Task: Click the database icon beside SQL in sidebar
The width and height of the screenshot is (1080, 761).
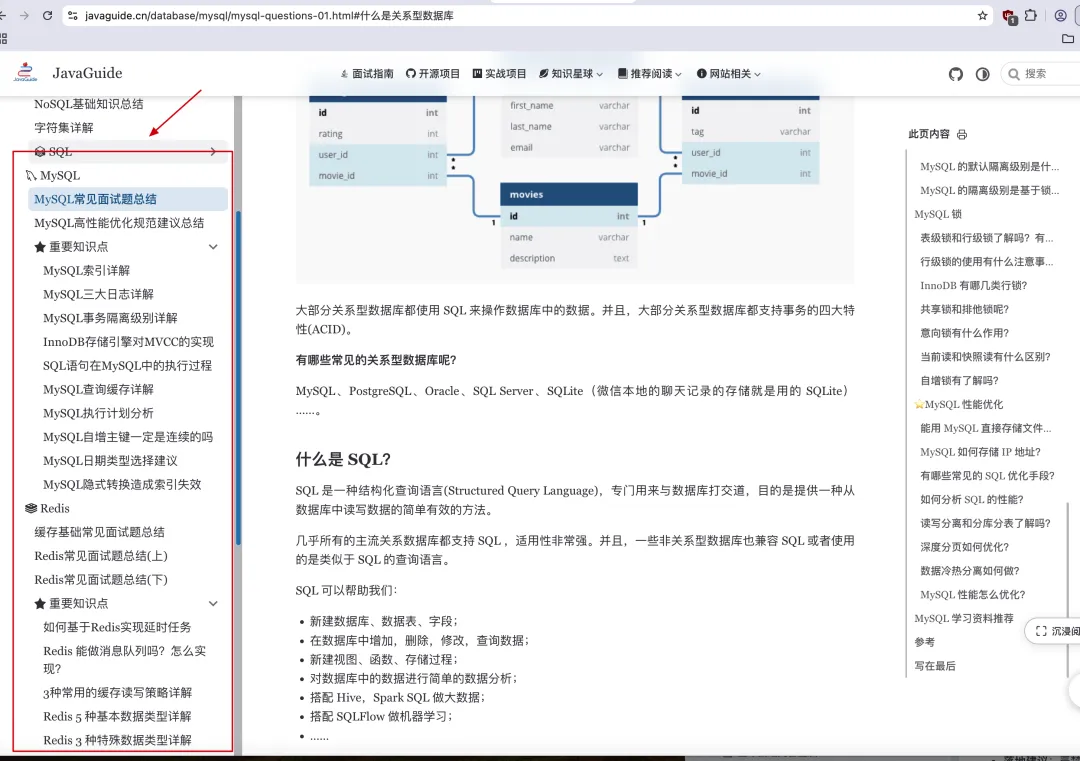Action: [40, 151]
